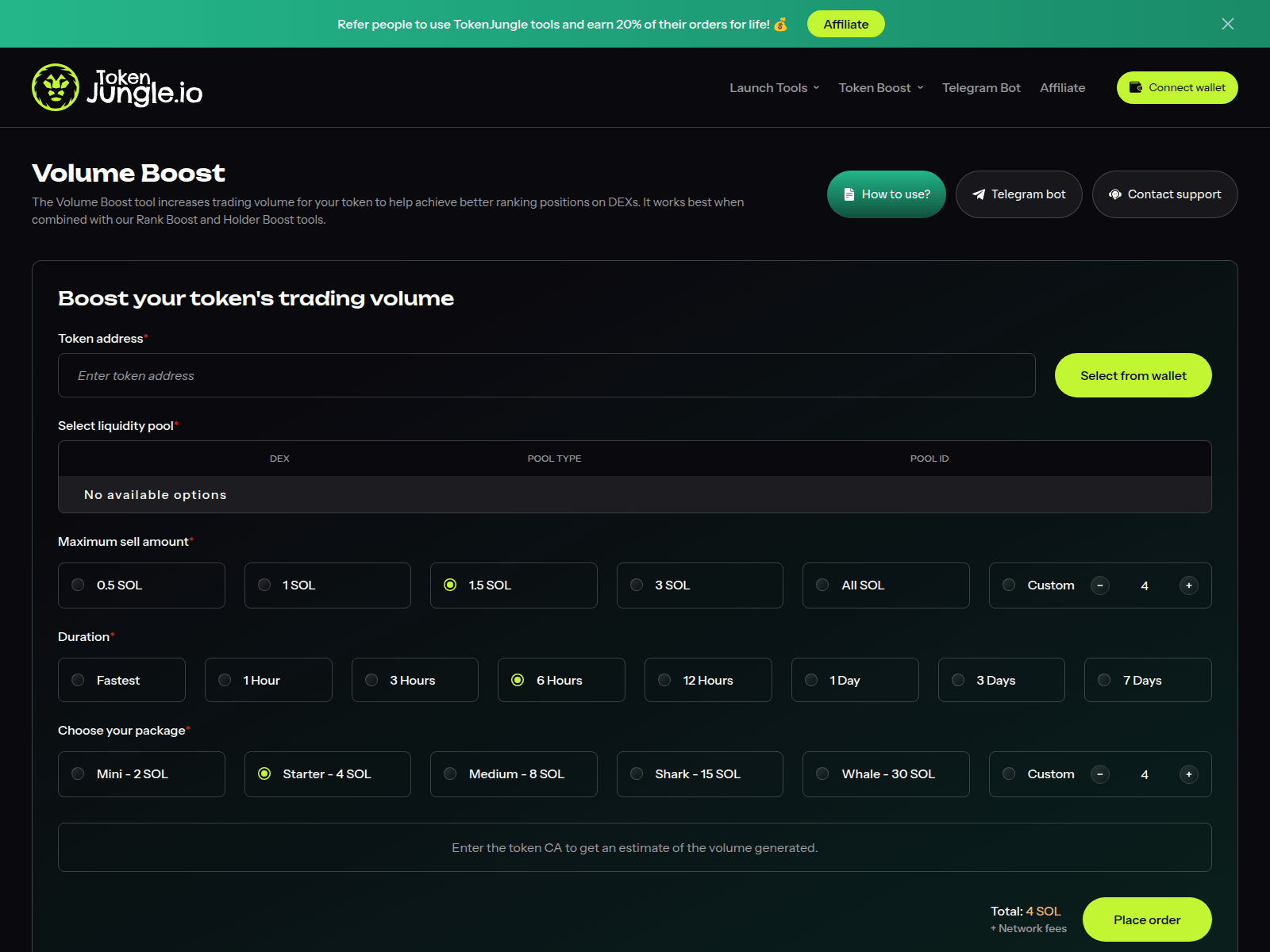Viewport: 1270px width, 952px height.
Task: Pick the Starter - 4 SOL package
Action: point(328,774)
